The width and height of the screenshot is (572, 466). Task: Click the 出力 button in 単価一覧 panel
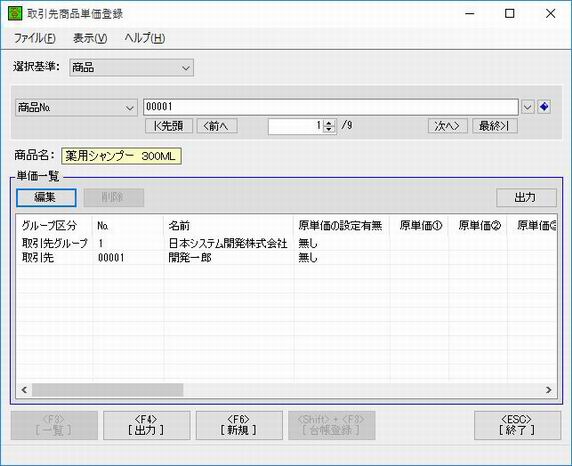coord(526,197)
